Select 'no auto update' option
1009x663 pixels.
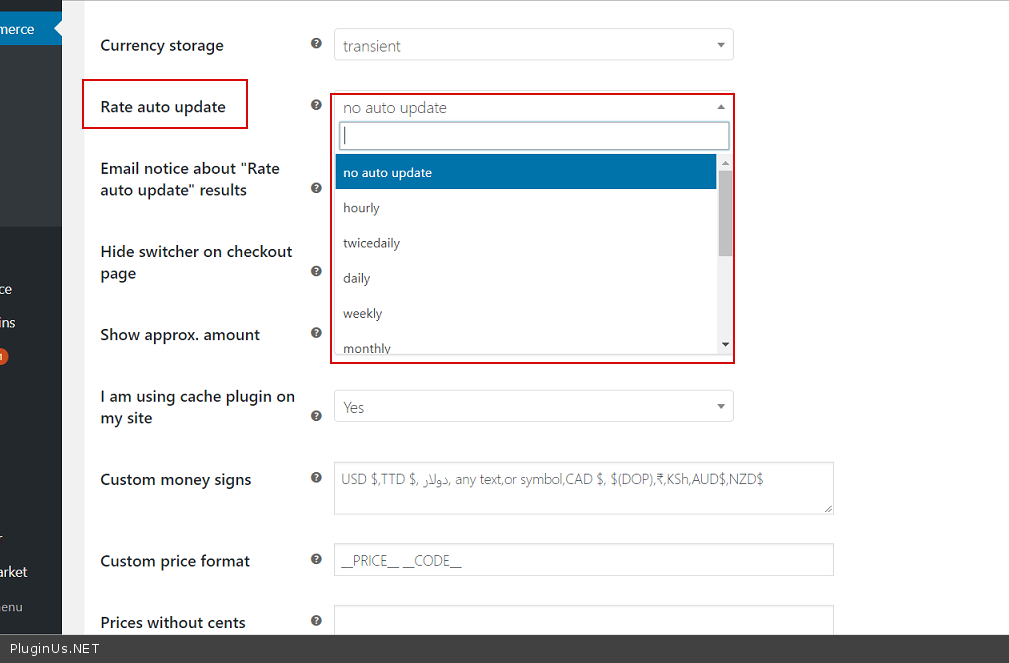526,172
